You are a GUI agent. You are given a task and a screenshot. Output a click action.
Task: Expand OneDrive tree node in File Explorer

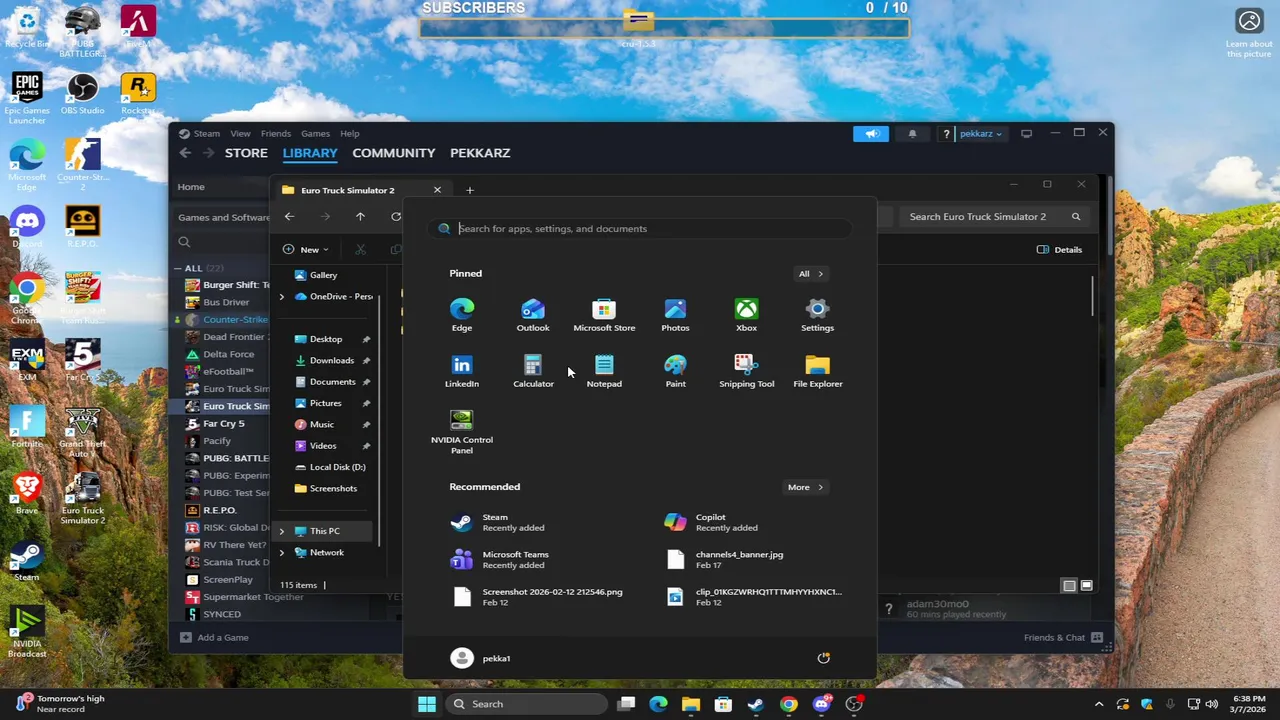click(x=281, y=297)
